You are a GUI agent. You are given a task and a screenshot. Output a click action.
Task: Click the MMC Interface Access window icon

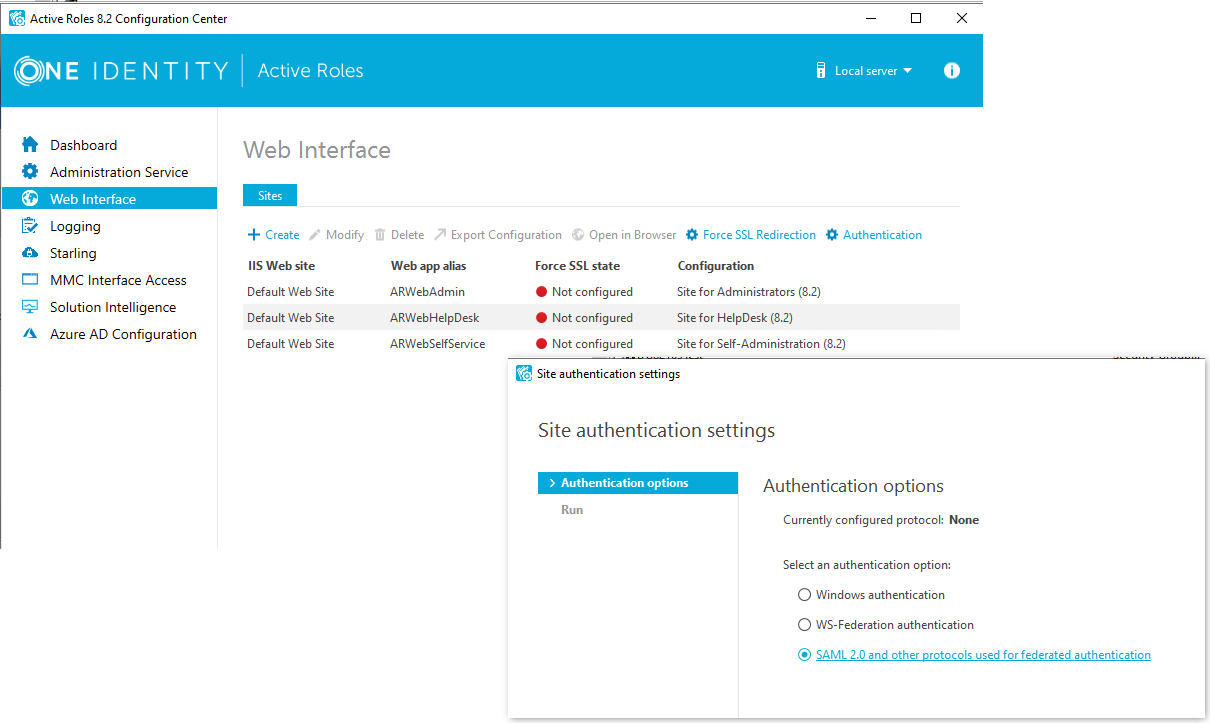pos(30,280)
